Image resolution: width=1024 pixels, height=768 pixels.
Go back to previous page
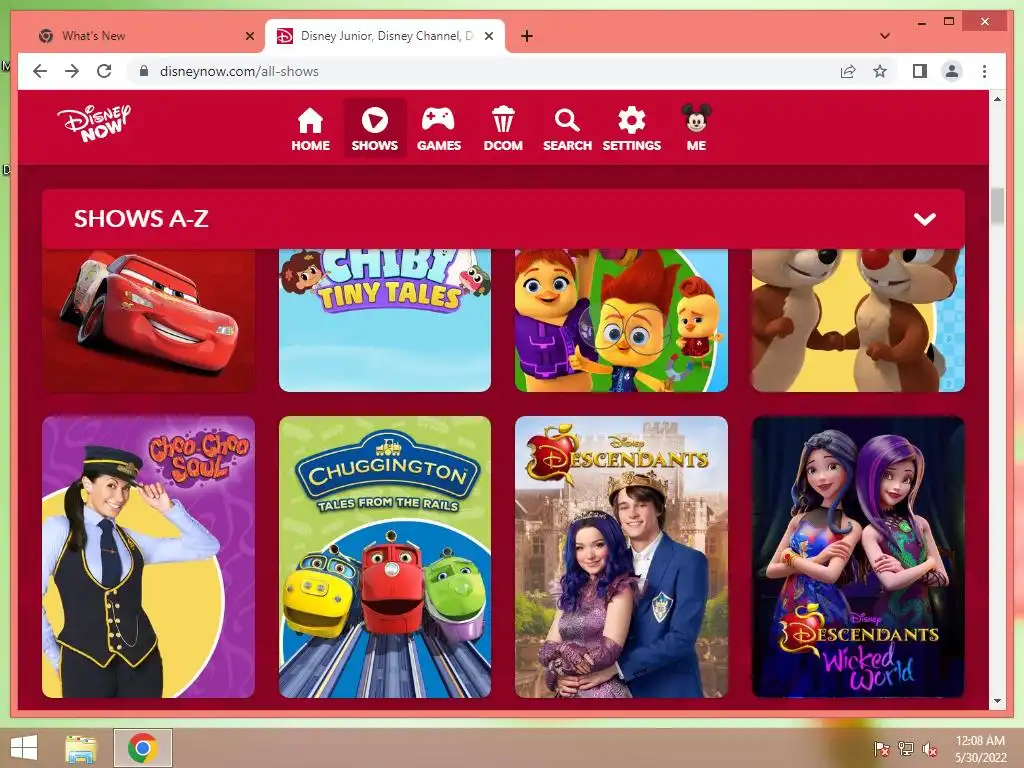click(x=40, y=71)
